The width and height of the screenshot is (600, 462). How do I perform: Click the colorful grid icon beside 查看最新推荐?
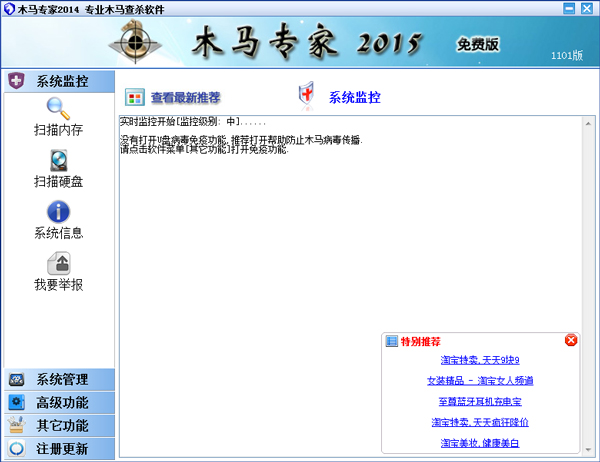pos(134,97)
